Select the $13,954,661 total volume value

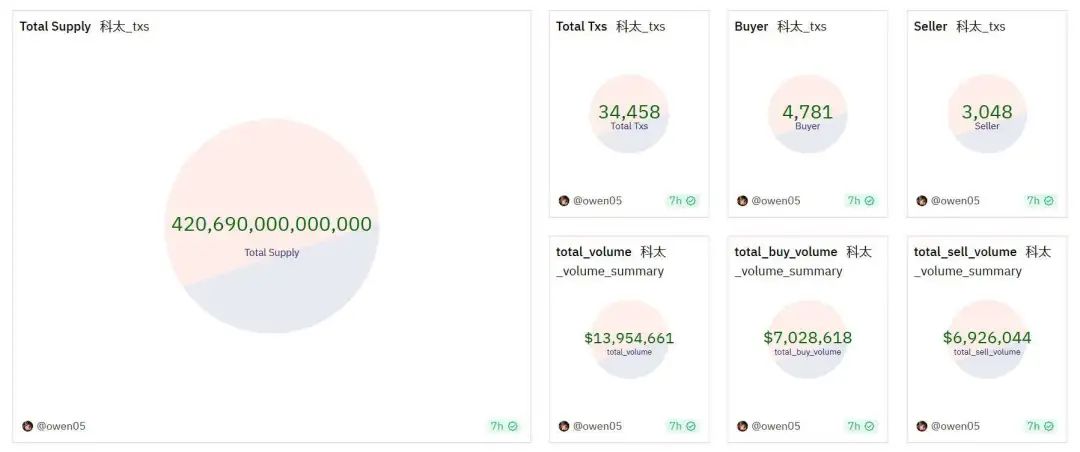tap(629, 338)
